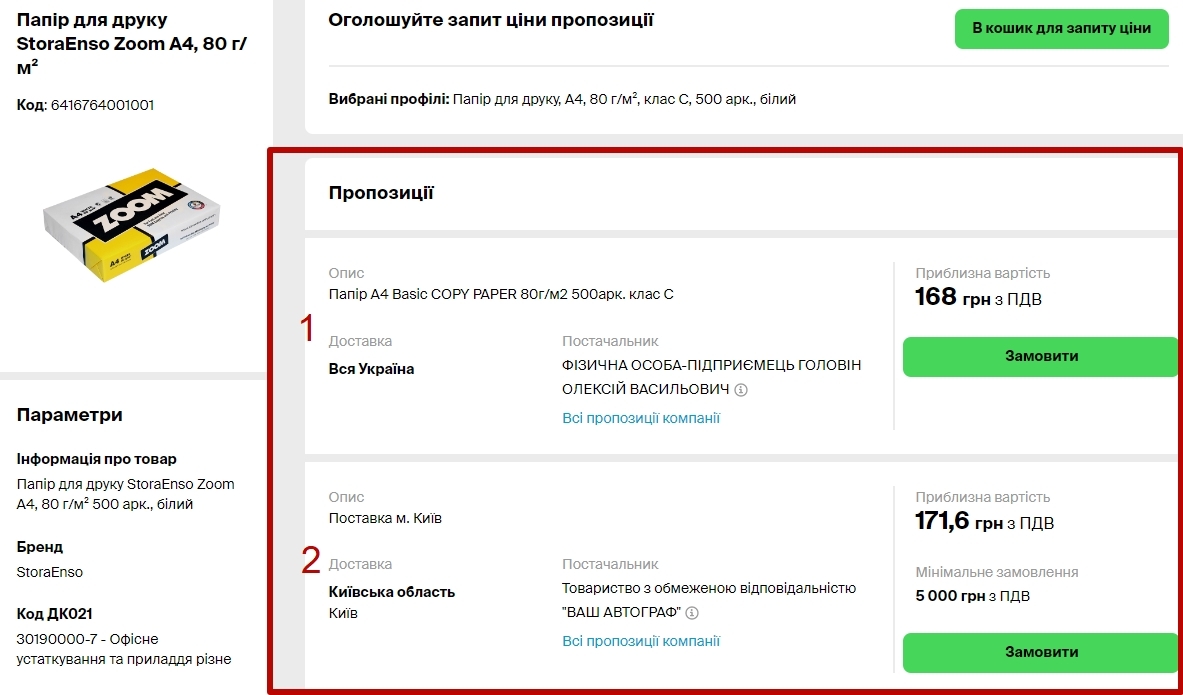The width and height of the screenshot is (1183, 695).
Task: Click the Вибрані профілі description line
Action: pos(562,99)
